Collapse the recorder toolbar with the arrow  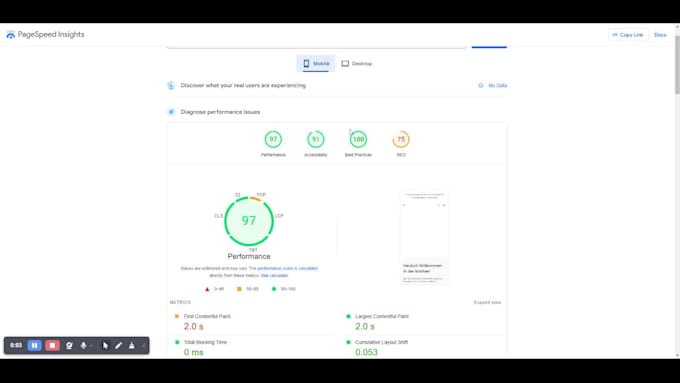(x=144, y=346)
